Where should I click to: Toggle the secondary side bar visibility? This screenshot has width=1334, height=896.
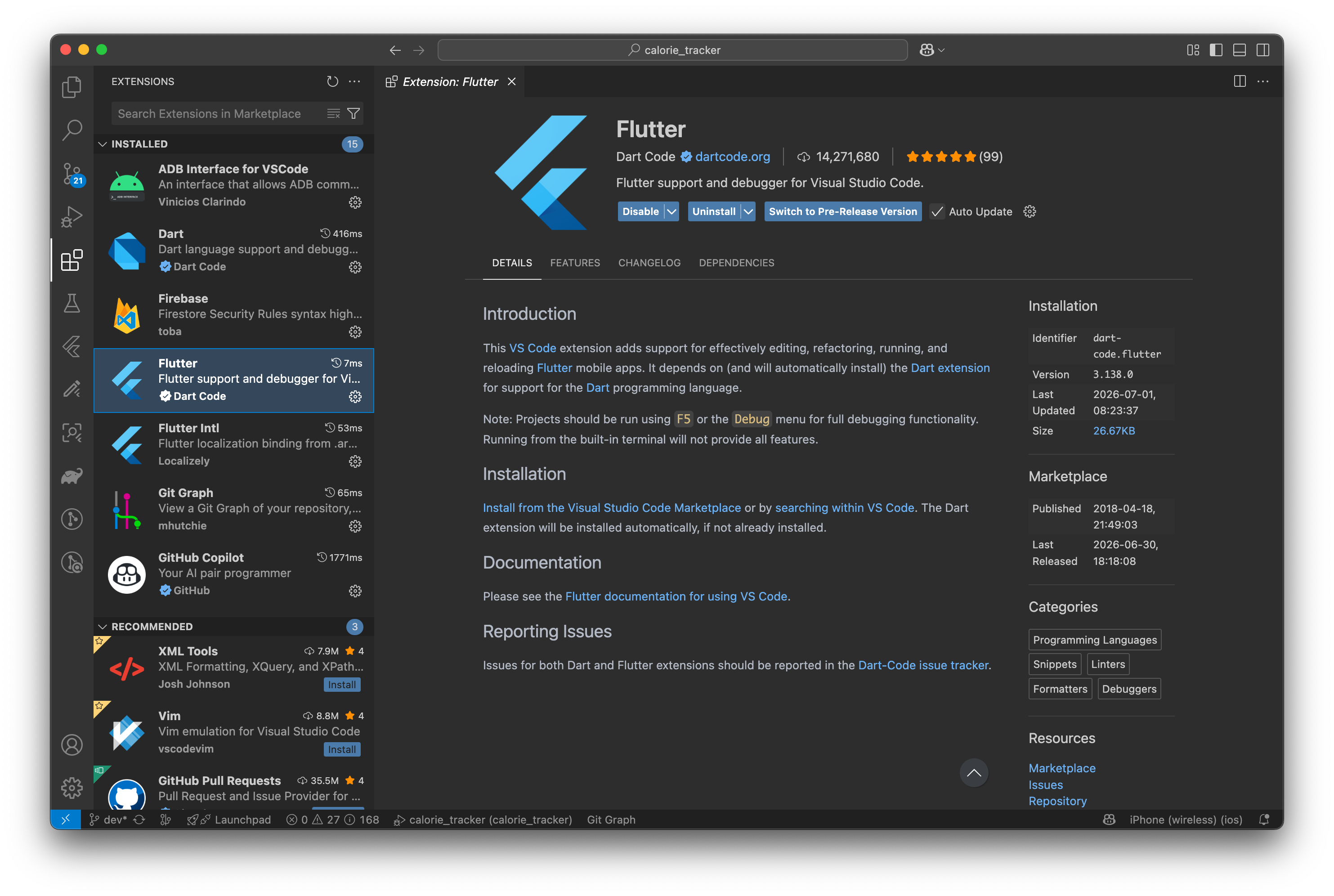click(x=1263, y=50)
